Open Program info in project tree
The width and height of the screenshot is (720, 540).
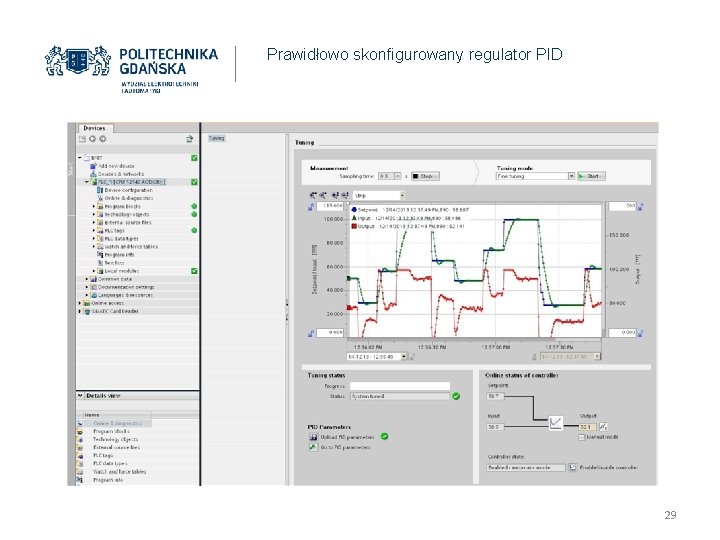(x=119, y=255)
